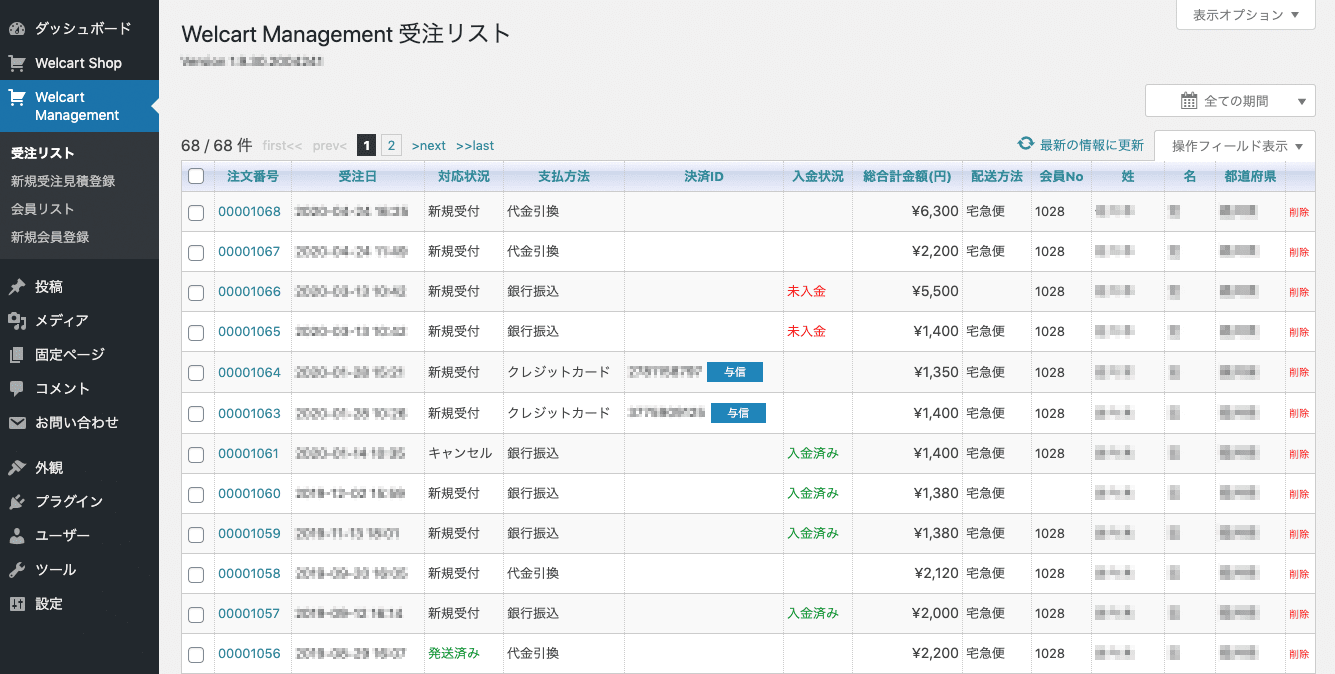Sort by the 支払方法 column header
The width and height of the screenshot is (1335, 674).
pyautogui.click(x=564, y=176)
